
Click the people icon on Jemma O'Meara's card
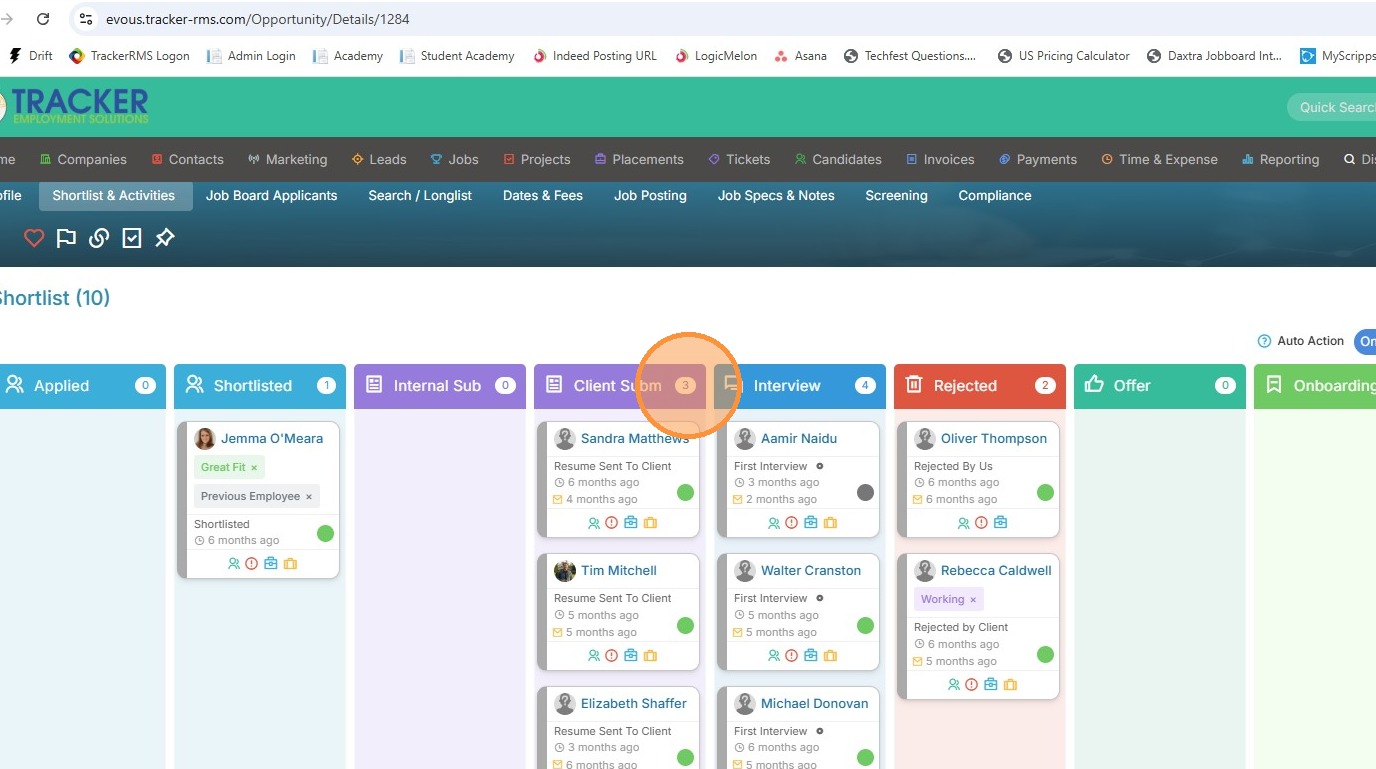pyautogui.click(x=233, y=564)
